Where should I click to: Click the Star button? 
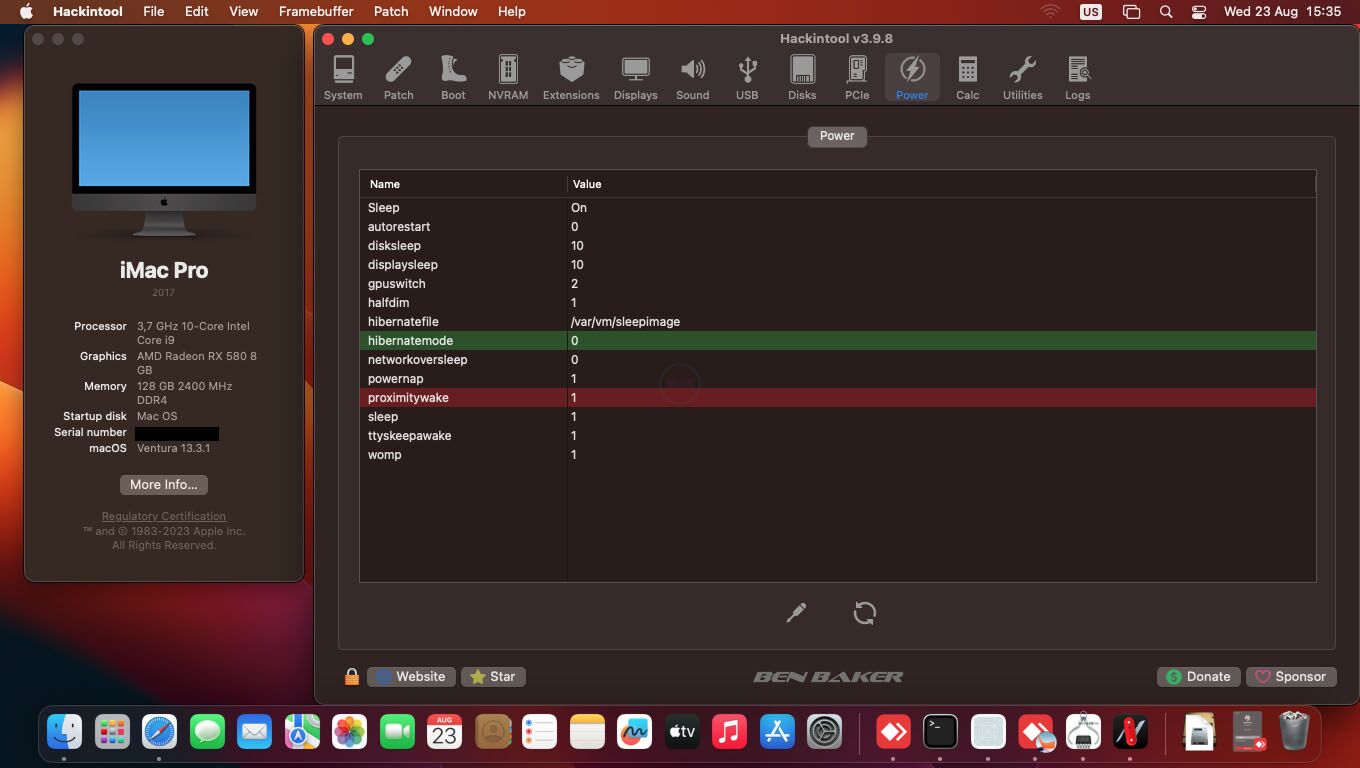coord(493,677)
